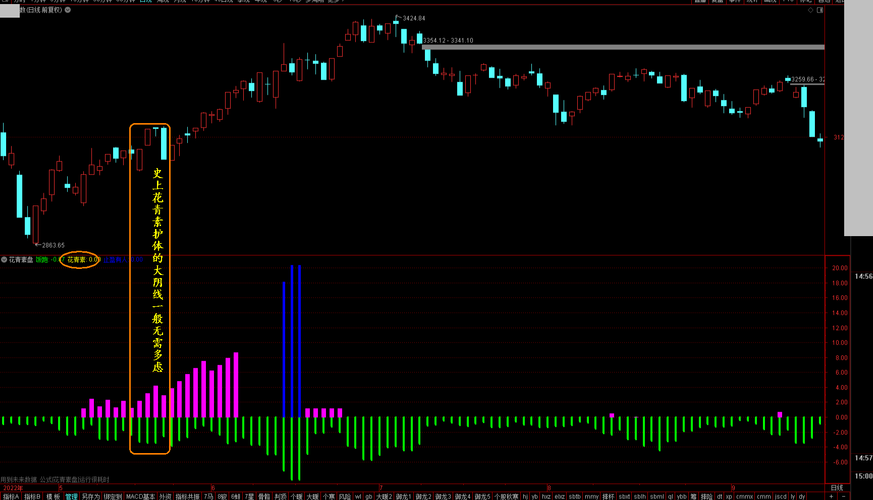Click the 另存为 button
The width and height of the screenshot is (873, 500).
(91, 496)
